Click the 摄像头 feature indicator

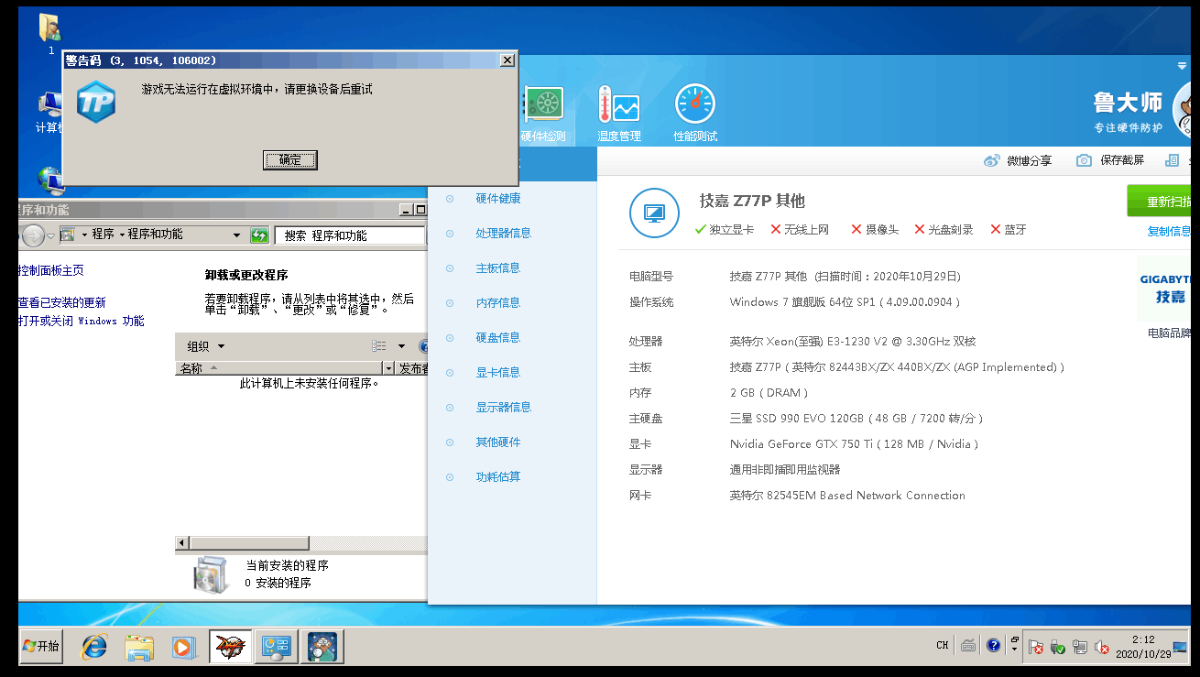point(874,229)
